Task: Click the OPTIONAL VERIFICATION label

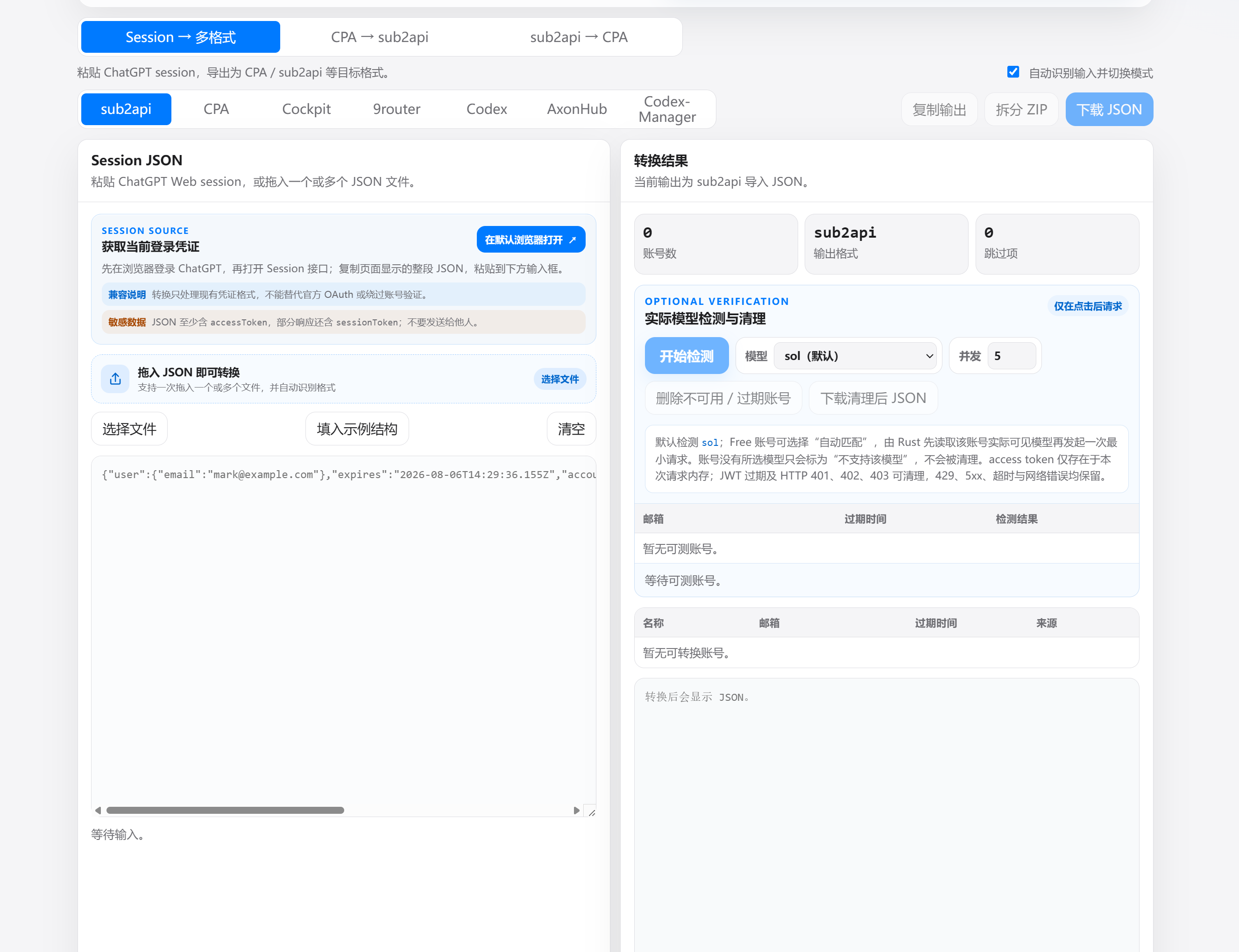Action: point(717,302)
